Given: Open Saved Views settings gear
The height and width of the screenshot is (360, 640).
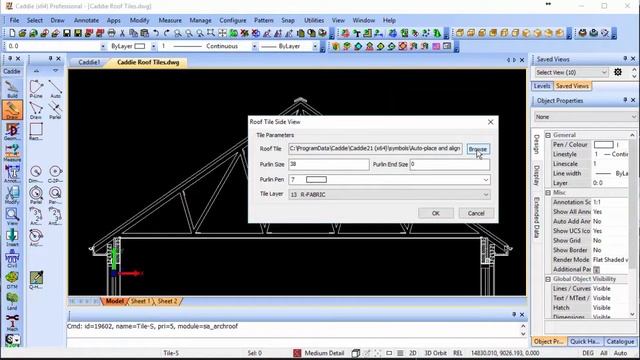Looking at the screenshot, I should [618, 72].
